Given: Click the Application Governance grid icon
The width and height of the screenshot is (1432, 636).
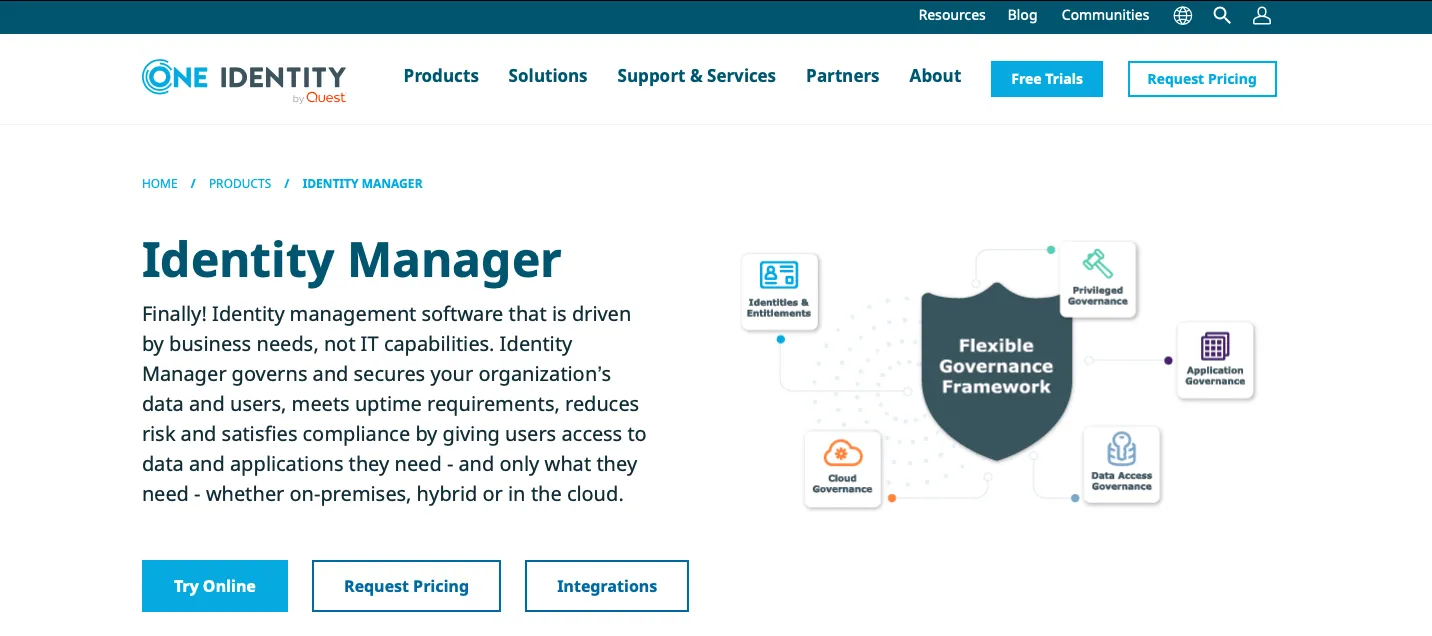Looking at the screenshot, I should click(x=1215, y=346).
